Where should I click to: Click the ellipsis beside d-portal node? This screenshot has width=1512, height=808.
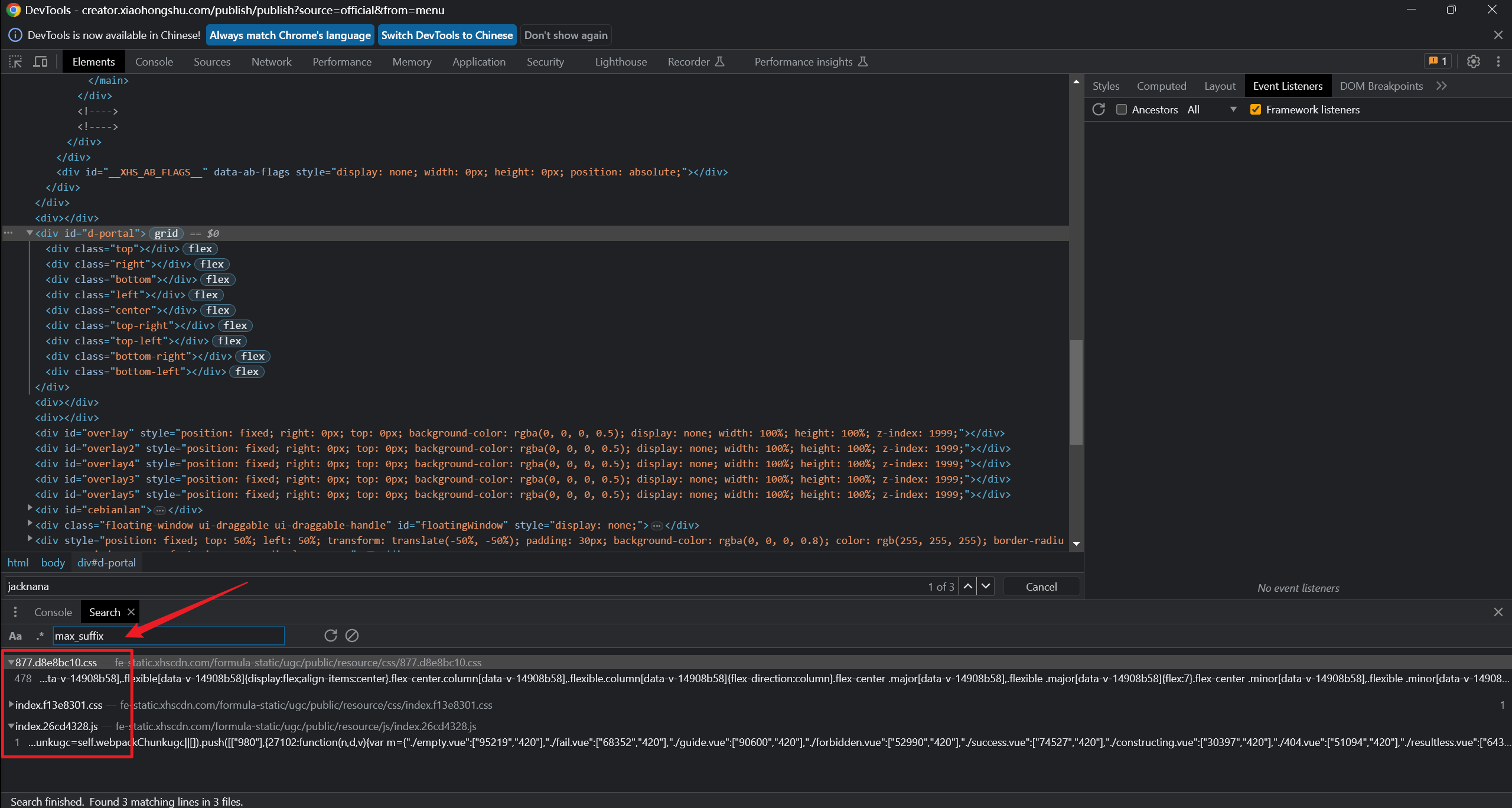8,233
